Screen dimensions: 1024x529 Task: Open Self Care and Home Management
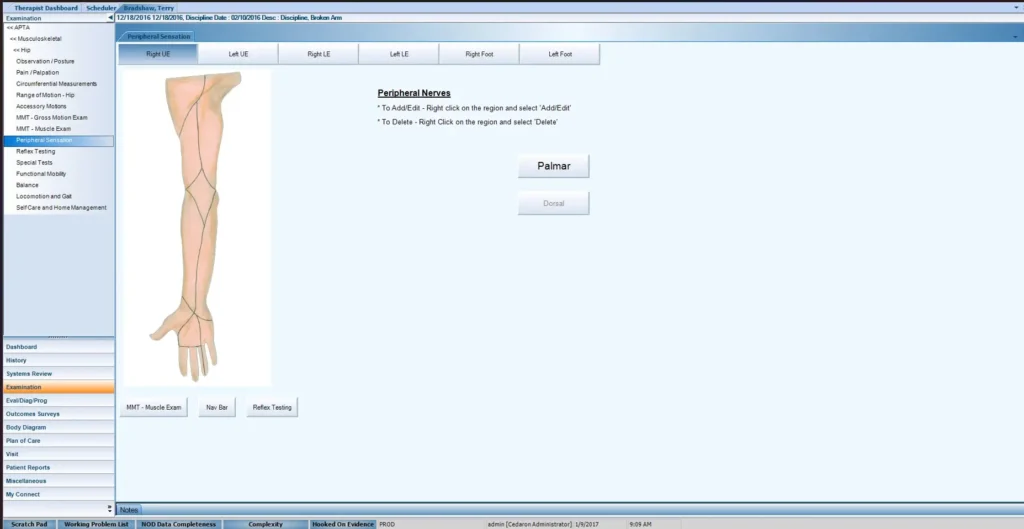(x=61, y=208)
